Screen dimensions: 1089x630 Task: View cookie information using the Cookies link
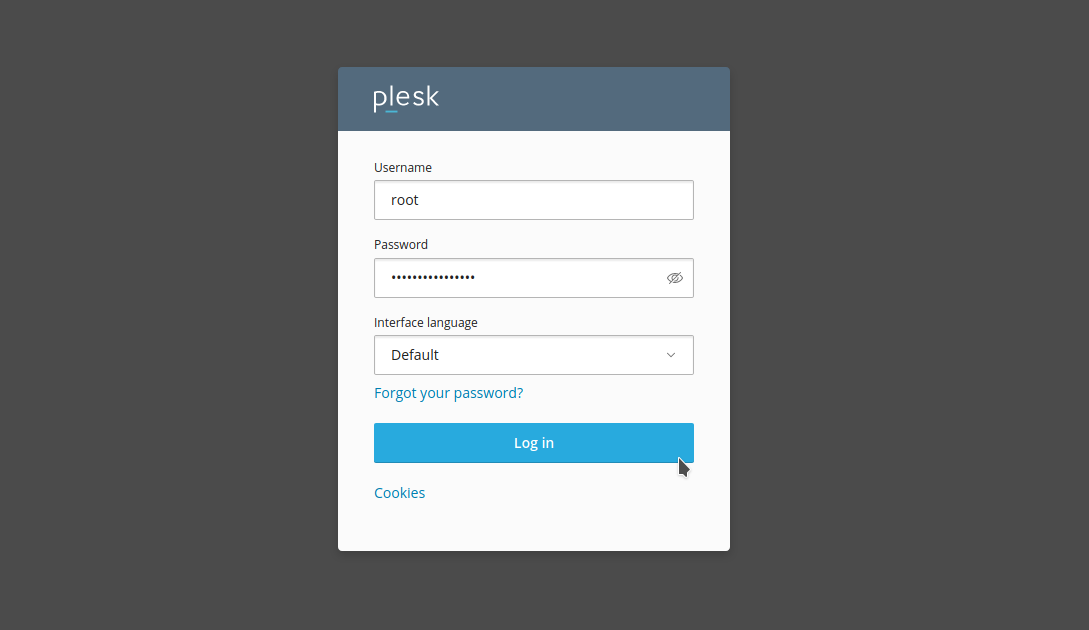coord(399,492)
